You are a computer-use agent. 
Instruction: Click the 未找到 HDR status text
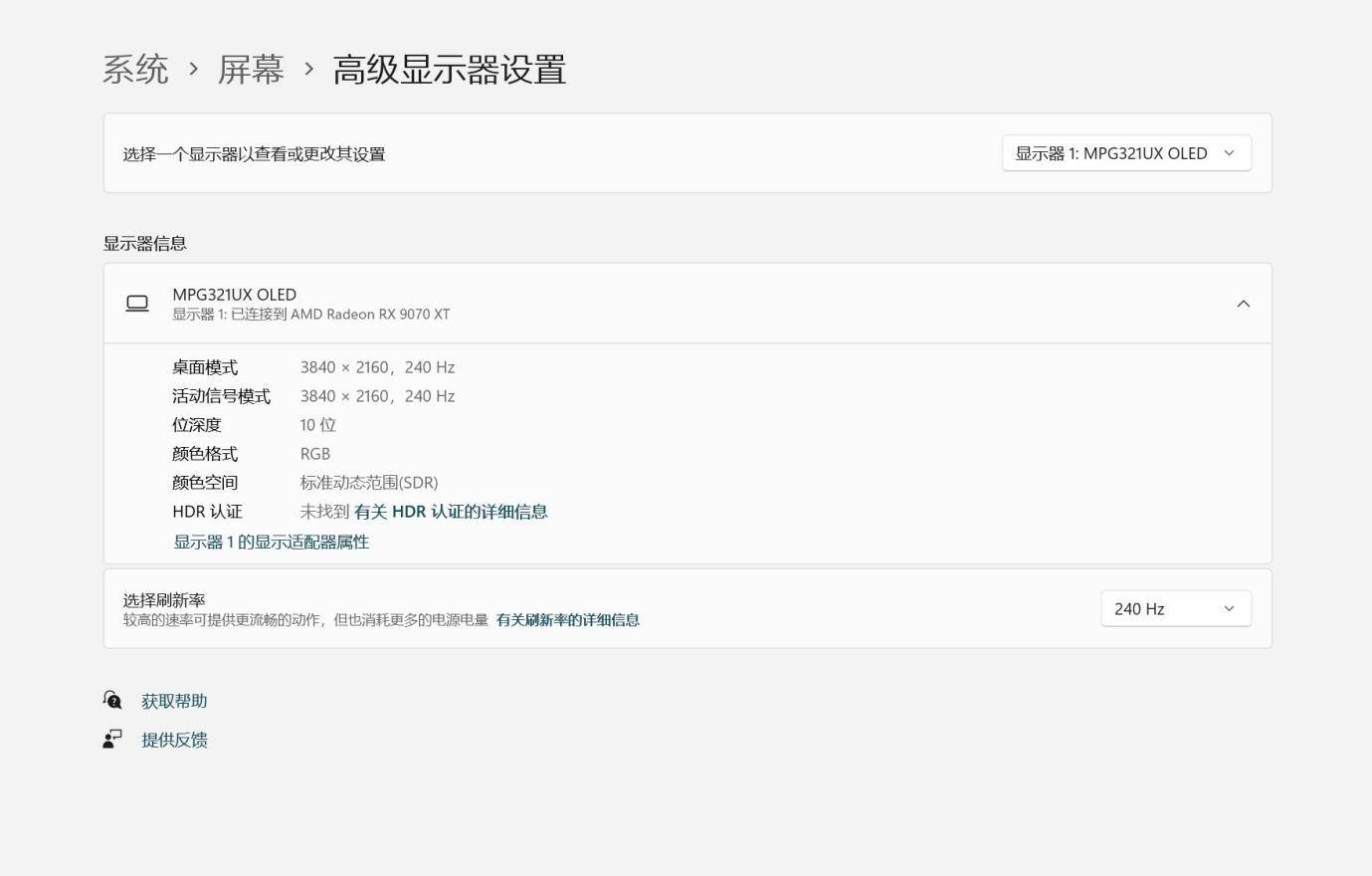[x=325, y=512]
